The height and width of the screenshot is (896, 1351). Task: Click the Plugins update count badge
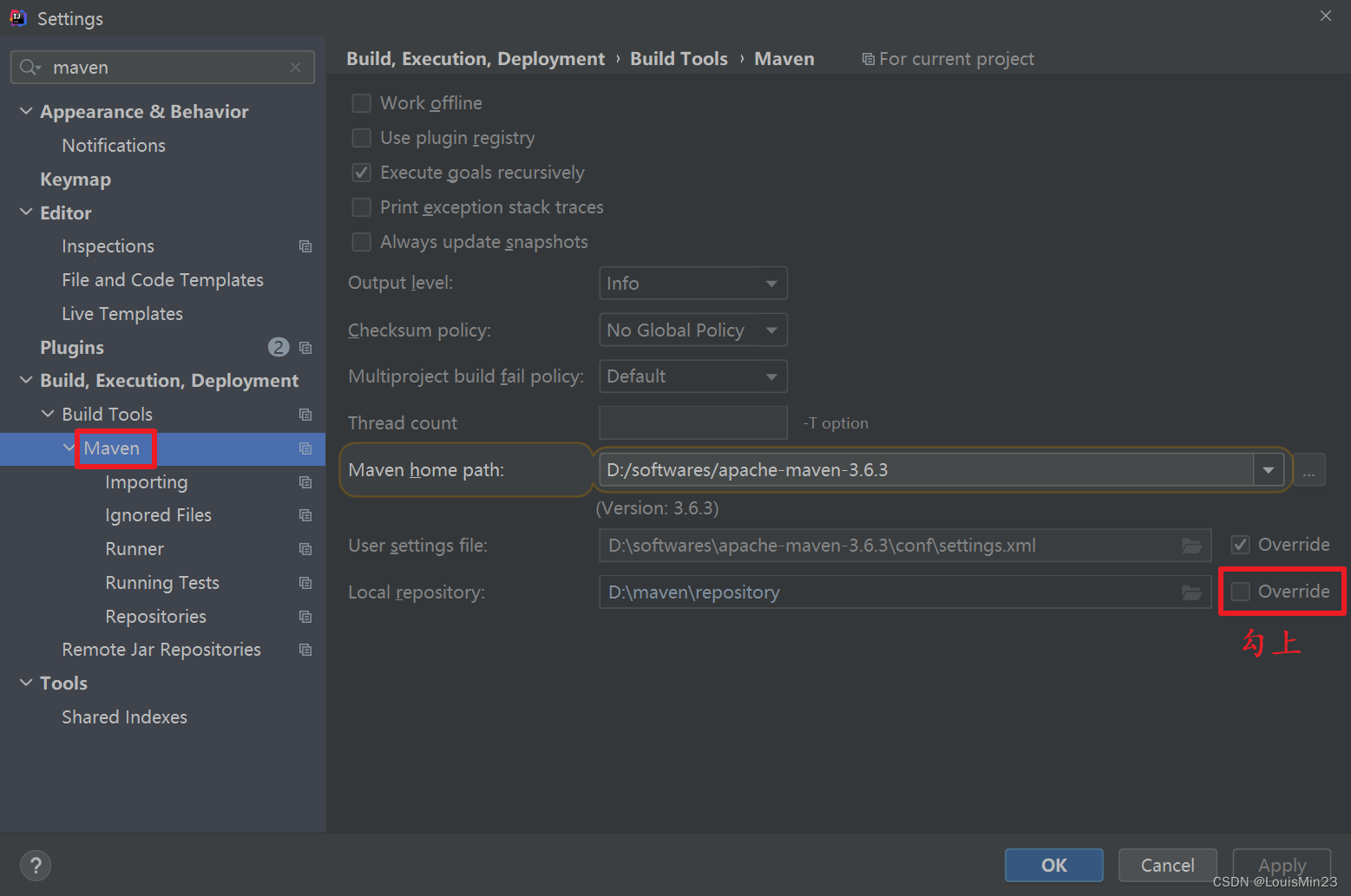[279, 347]
